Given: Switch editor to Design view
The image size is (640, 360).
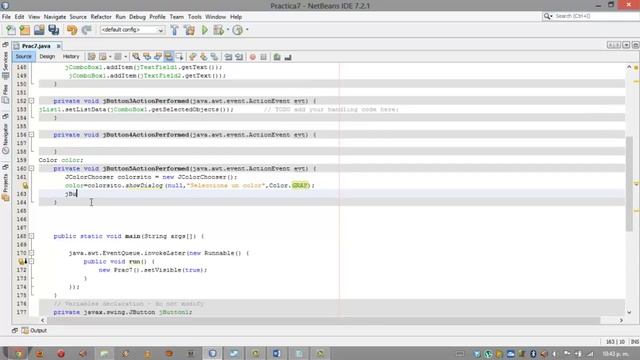Looking at the screenshot, I should 47,57.
